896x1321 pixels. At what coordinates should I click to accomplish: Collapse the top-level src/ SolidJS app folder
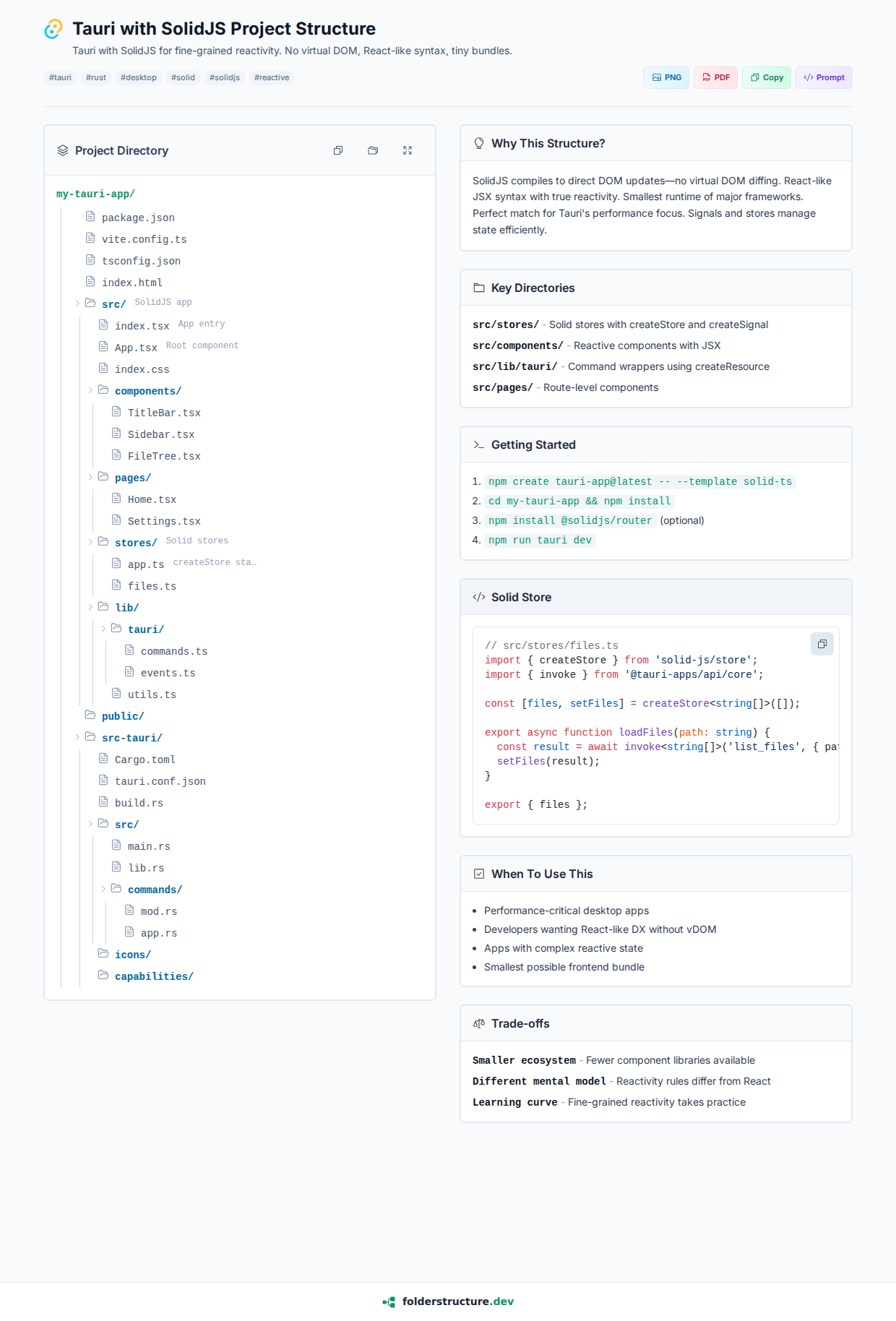tap(77, 304)
